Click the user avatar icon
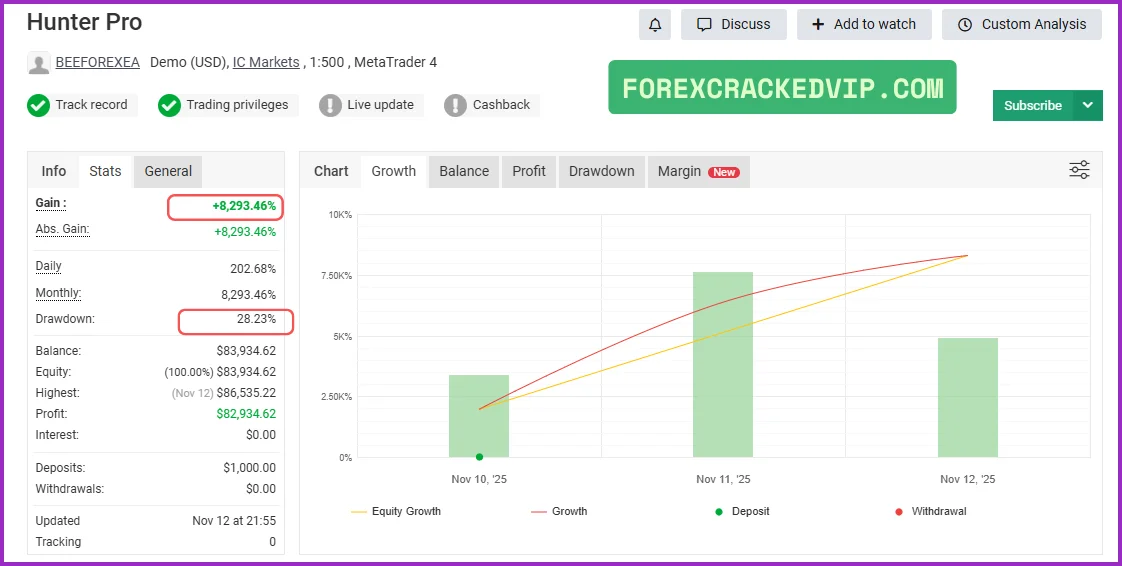The image size is (1122, 566). 39,63
